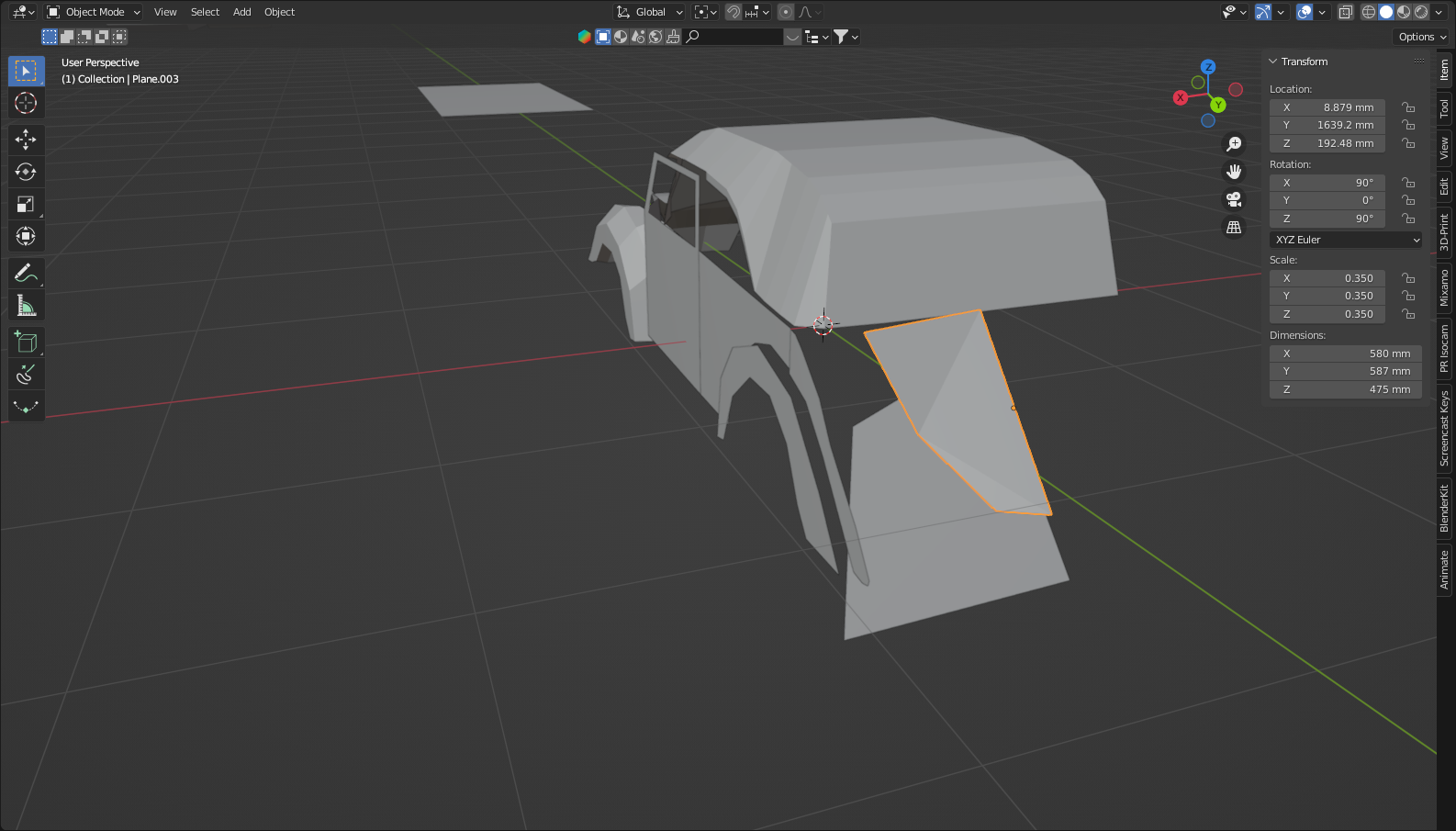Viewport: 1456px width, 831px height.
Task: Open the Object Mode dropdown
Action: (x=94, y=12)
